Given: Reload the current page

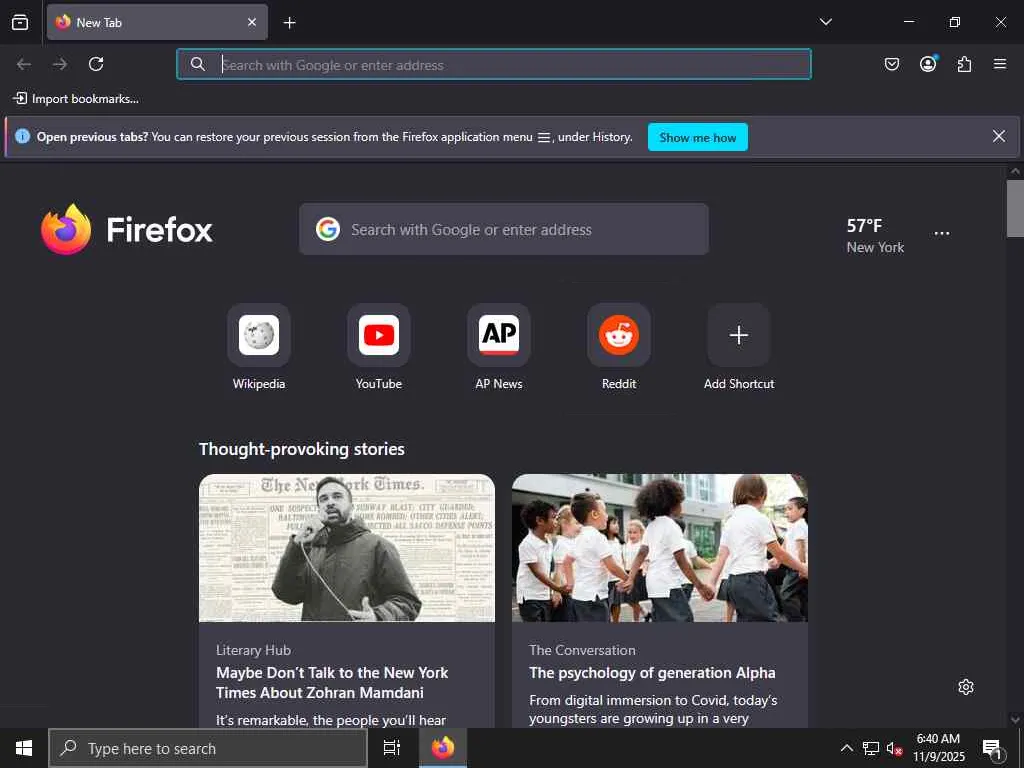Looking at the screenshot, I should tap(96, 64).
